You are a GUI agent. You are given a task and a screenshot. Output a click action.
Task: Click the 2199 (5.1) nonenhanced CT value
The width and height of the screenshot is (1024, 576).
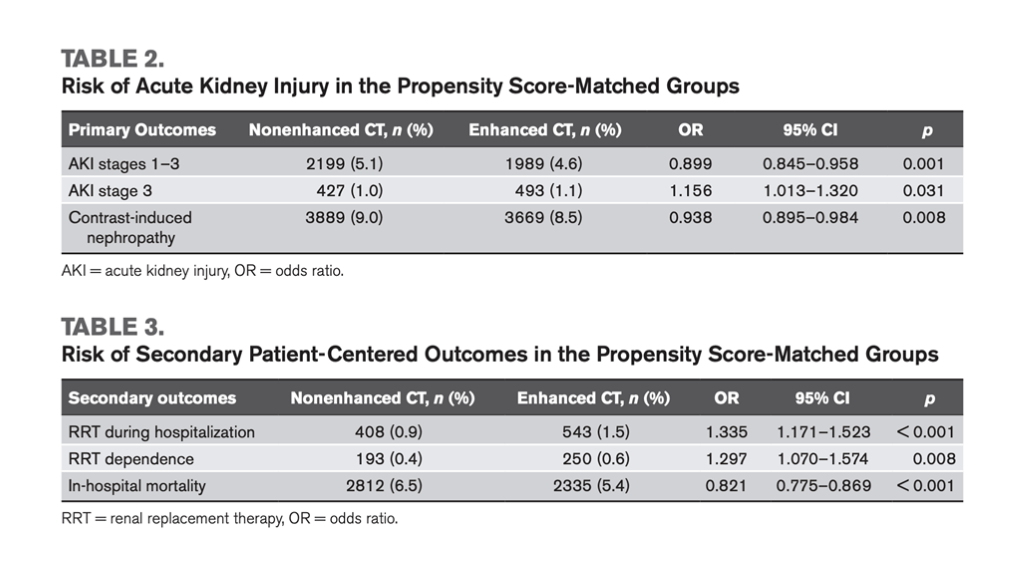[344, 164]
